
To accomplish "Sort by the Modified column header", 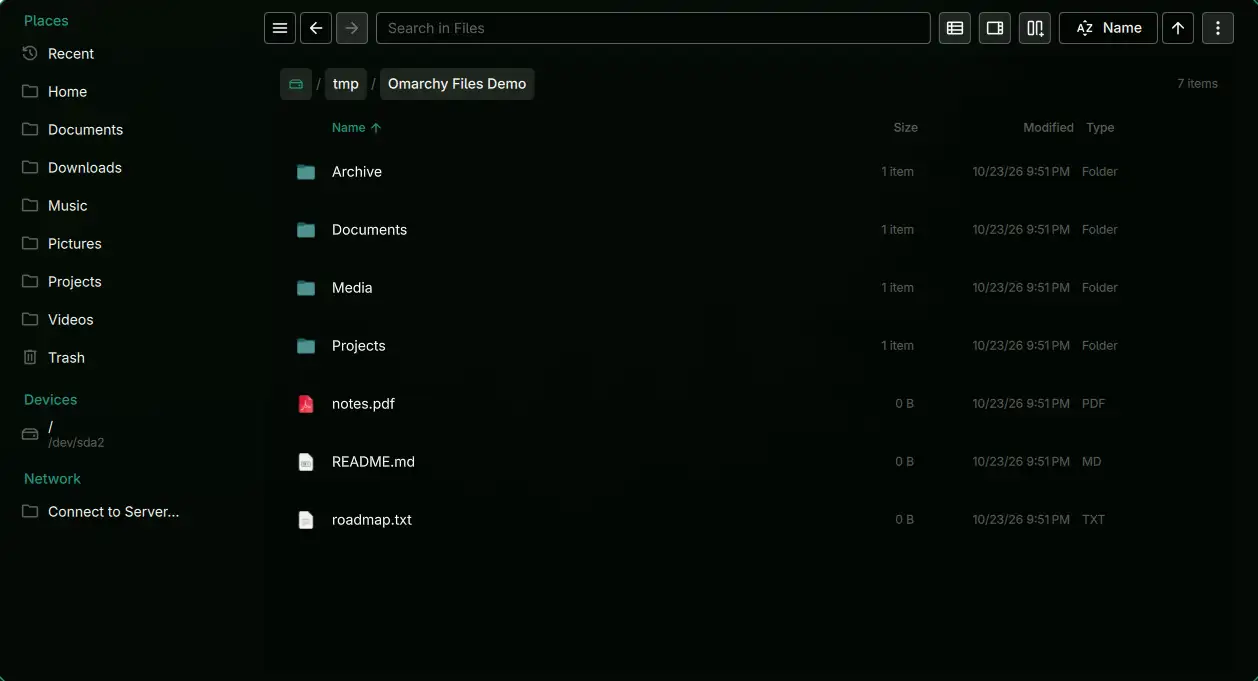I will 1048,128.
